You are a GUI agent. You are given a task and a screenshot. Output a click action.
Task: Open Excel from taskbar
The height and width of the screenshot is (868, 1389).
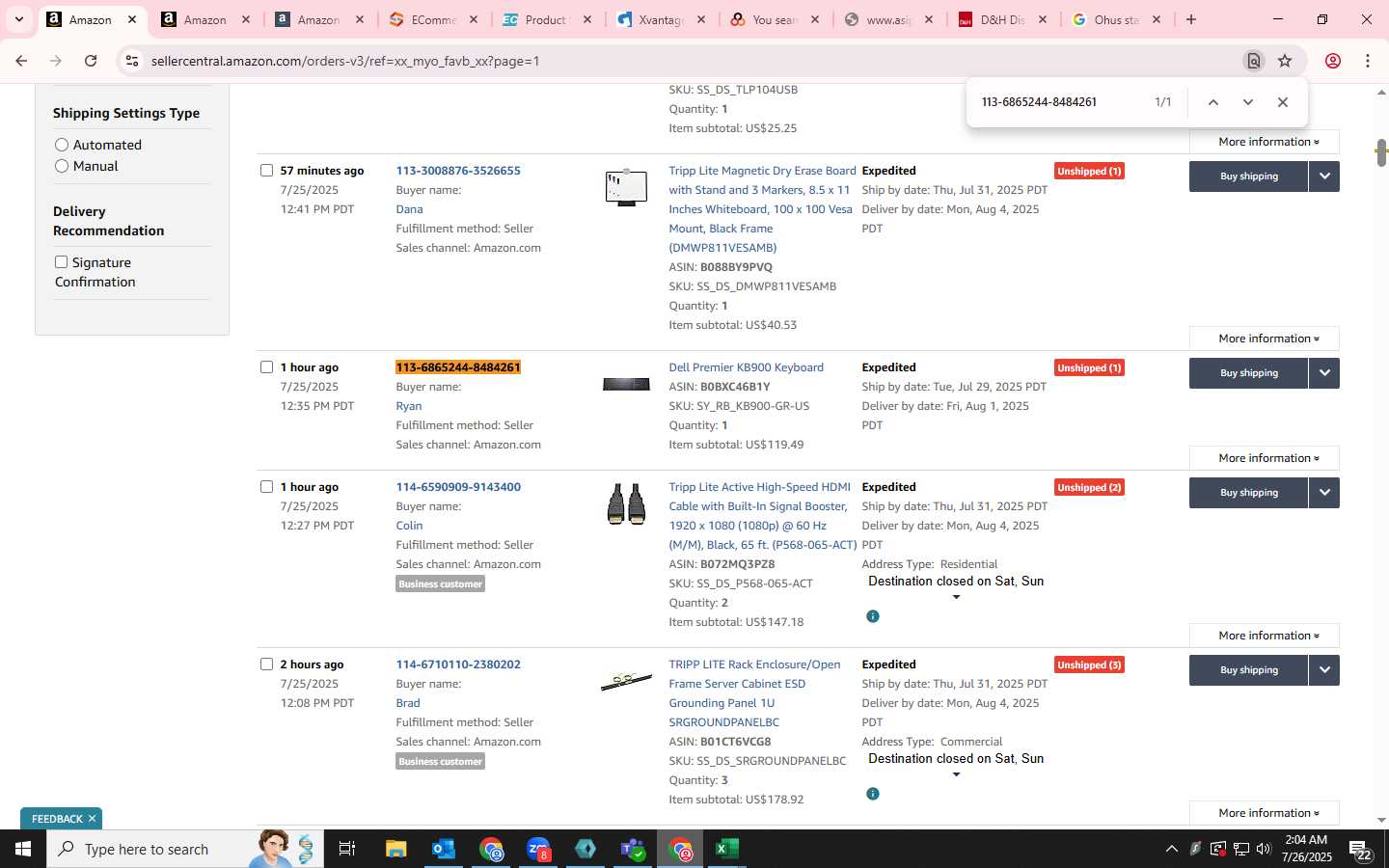[x=726, y=849]
